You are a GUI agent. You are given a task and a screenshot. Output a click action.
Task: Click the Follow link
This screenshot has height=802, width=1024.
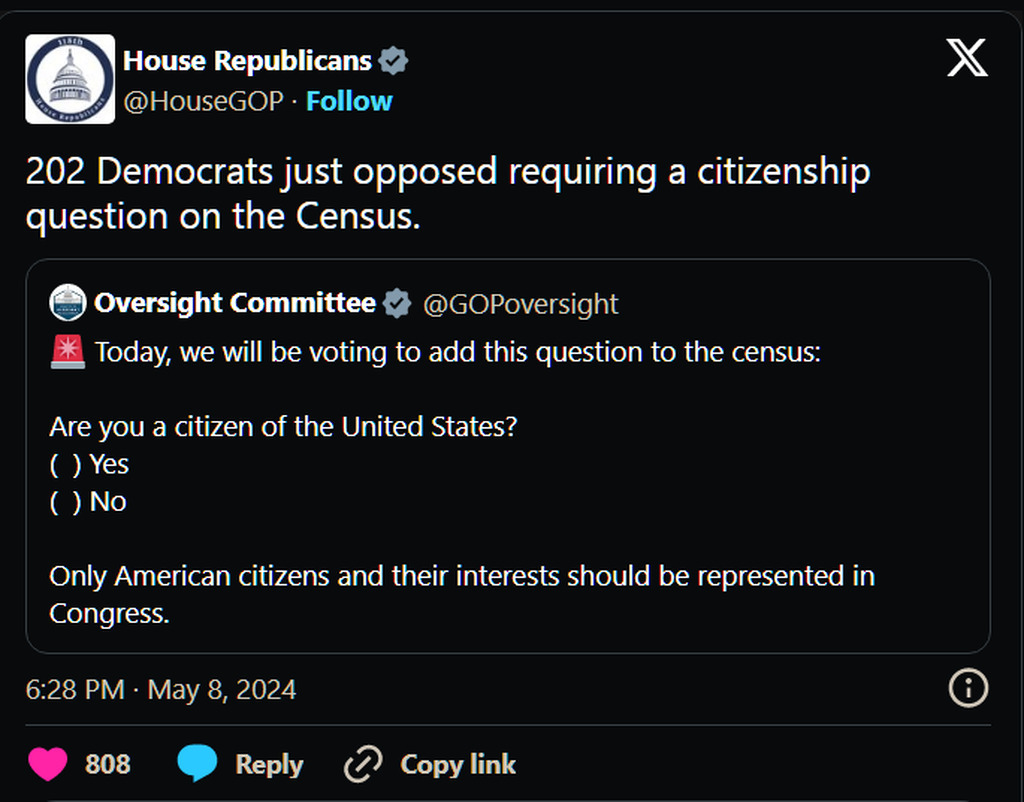(349, 101)
